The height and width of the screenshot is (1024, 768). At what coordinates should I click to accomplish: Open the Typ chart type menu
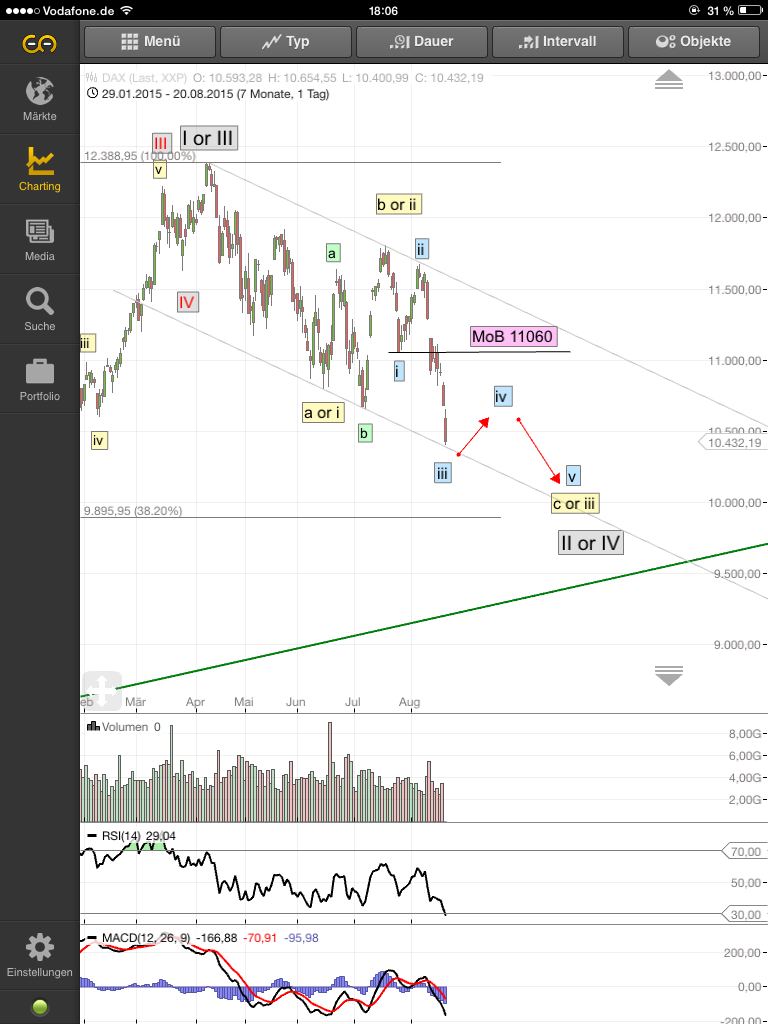click(x=285, y=42)
